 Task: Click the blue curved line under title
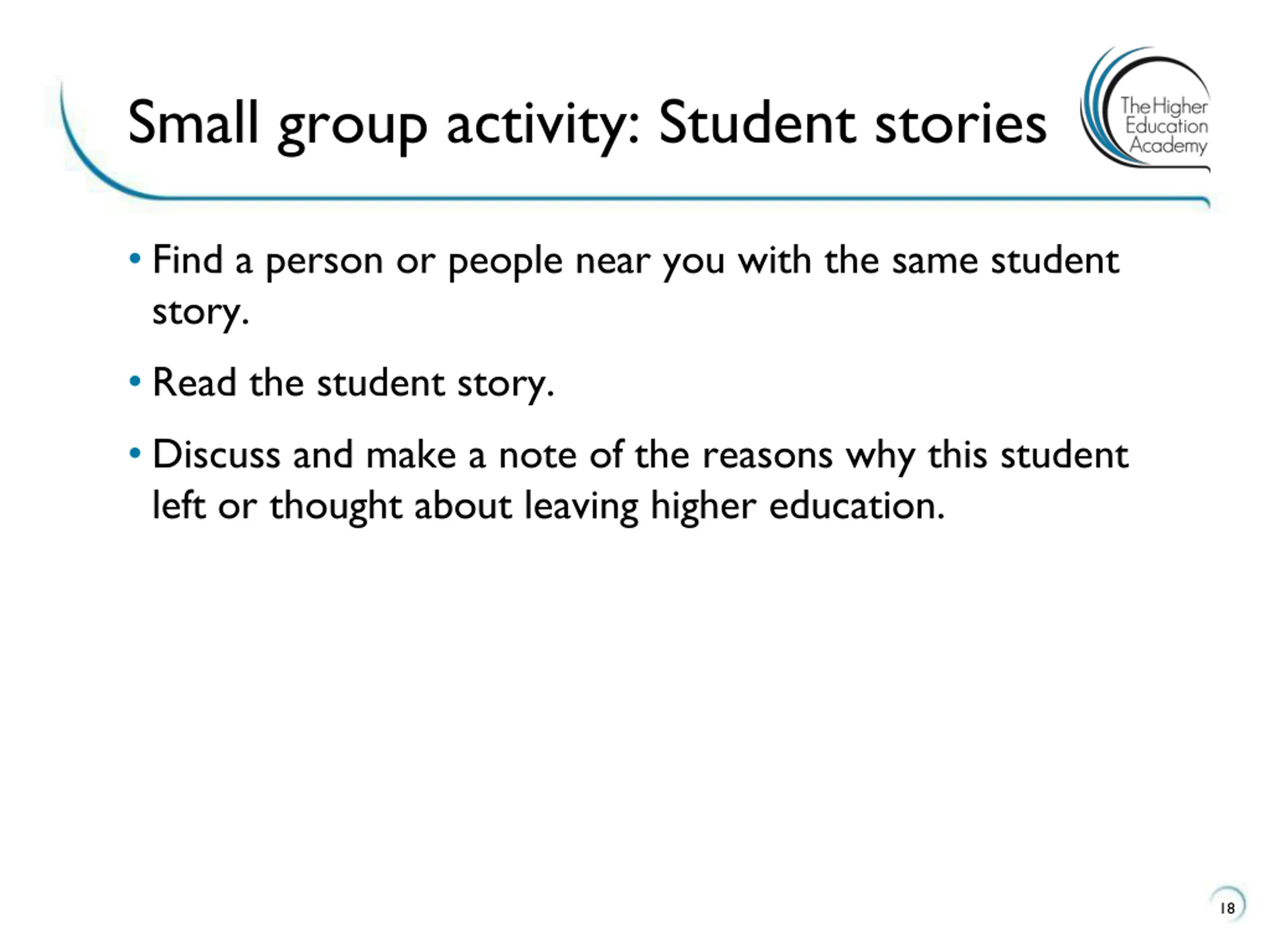(x=683, y=198)
